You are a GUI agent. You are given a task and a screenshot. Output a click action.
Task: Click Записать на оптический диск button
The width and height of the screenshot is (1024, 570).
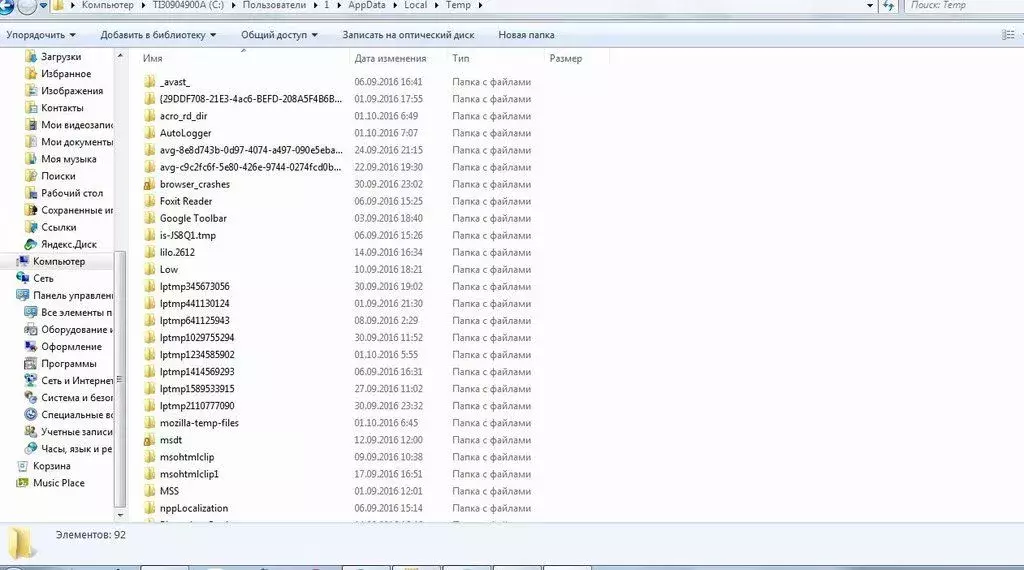tap(408, 35)
